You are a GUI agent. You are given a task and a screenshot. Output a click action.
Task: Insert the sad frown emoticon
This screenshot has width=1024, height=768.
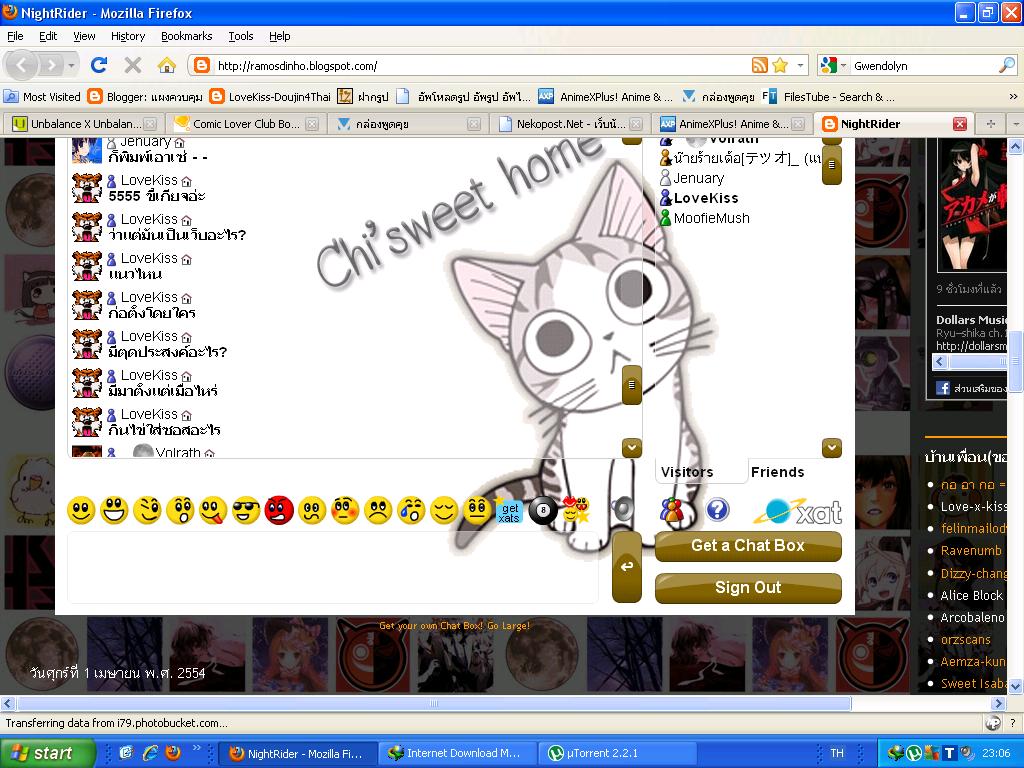(378, 510)
